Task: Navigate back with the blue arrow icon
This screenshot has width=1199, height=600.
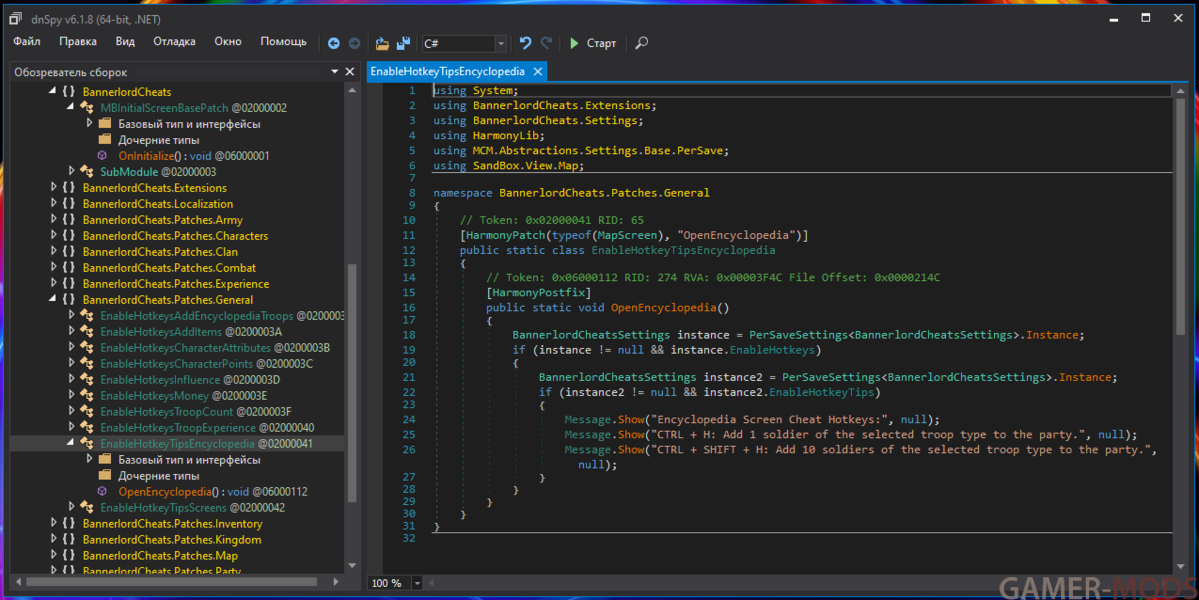Action: point(333,44)
